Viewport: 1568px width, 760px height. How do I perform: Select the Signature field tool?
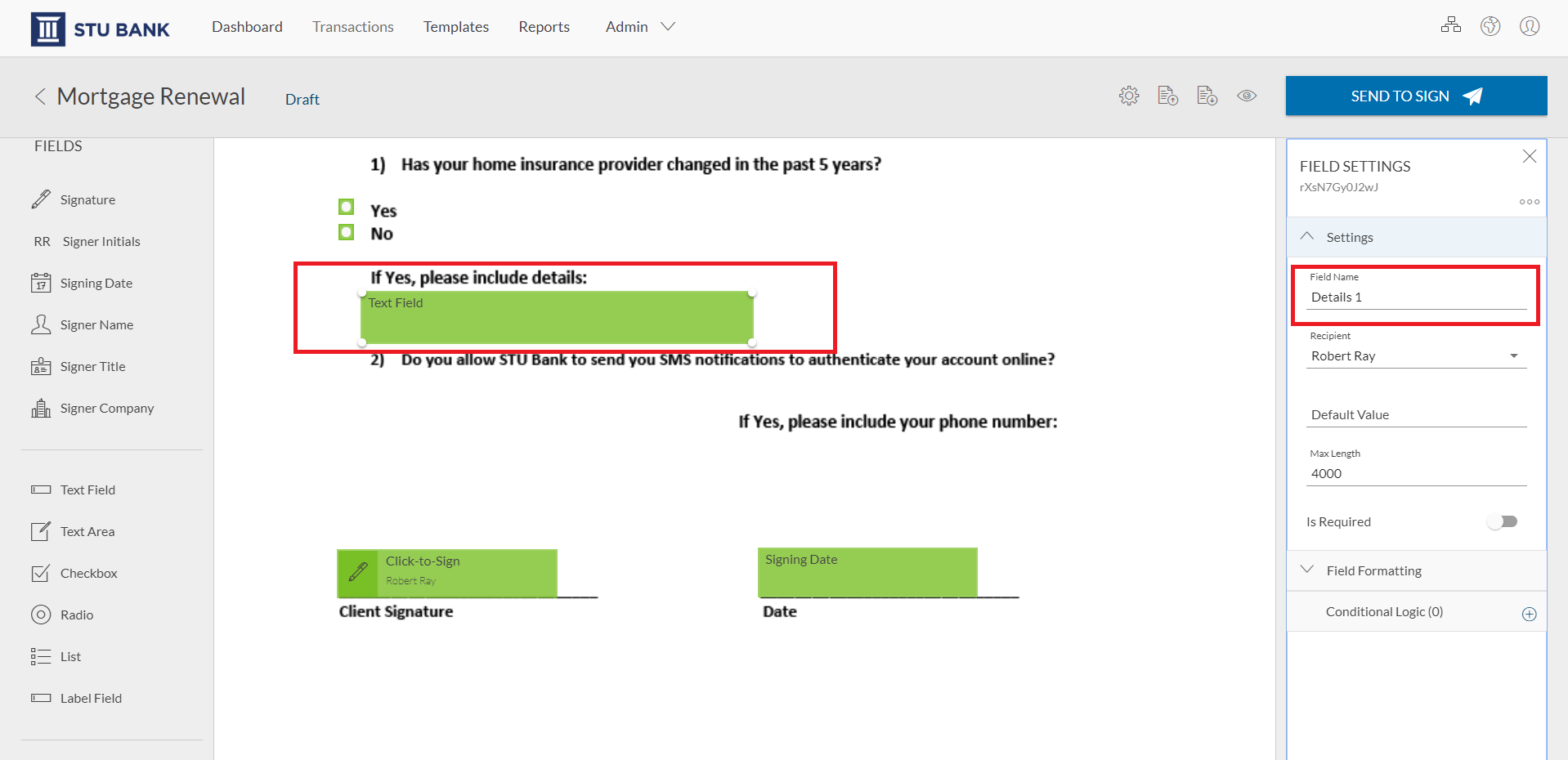pyautogui.click(x=74, y=199)
